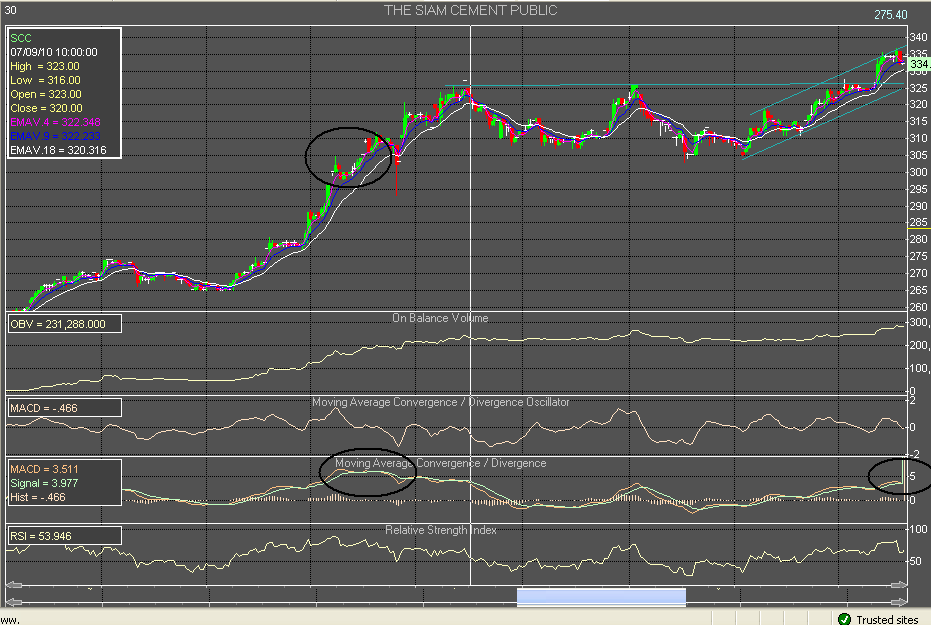Click the EMAV.9 = 322.233 legend entry

pos(55,137)
